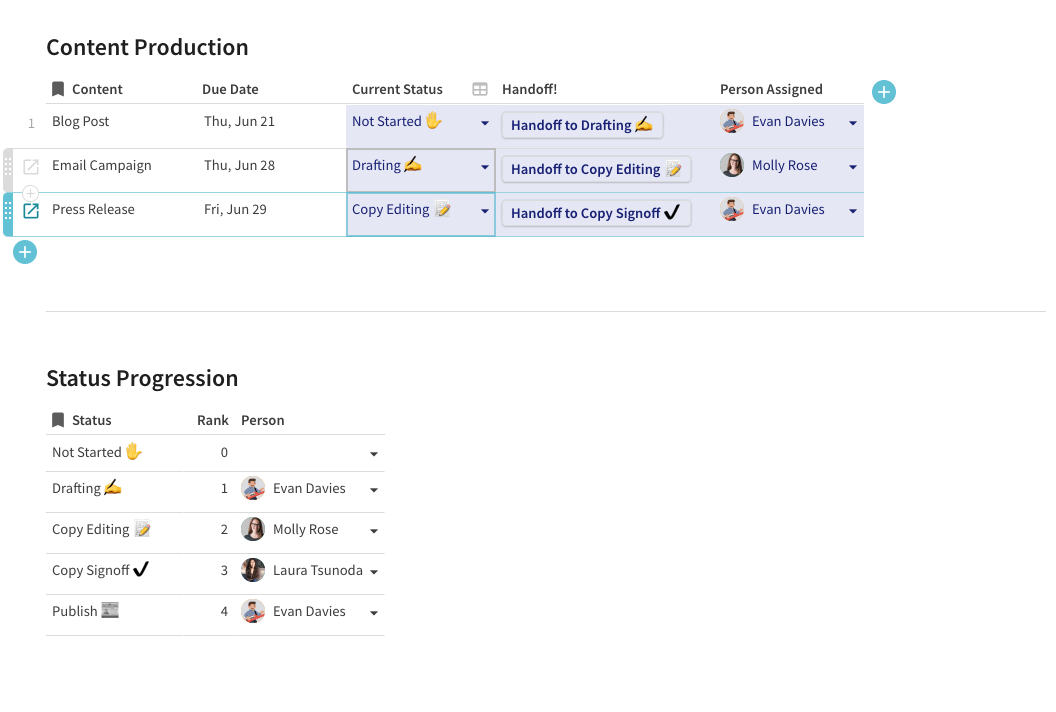Click the Rank column header
The height and width of the screenshot is (712, 1056).
tap(212, 420)
